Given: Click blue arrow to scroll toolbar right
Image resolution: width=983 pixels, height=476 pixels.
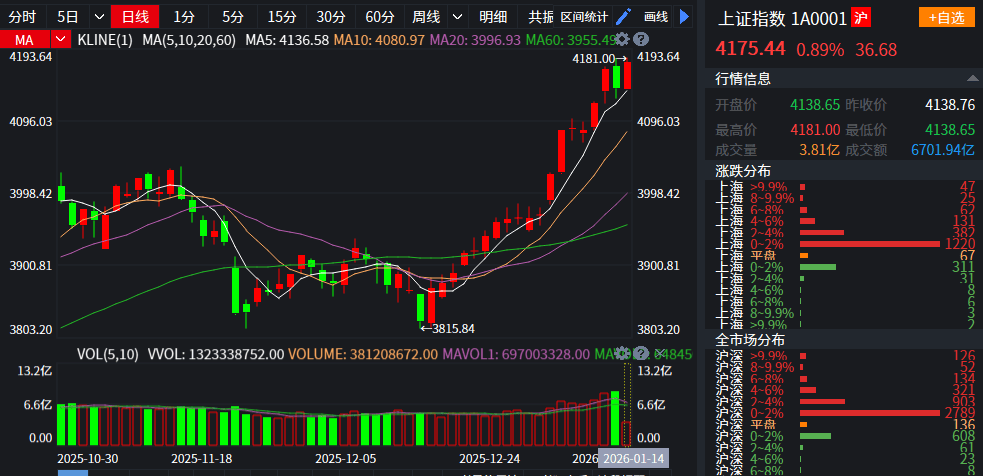Looking at the screenshot, I should pos(684,17).
